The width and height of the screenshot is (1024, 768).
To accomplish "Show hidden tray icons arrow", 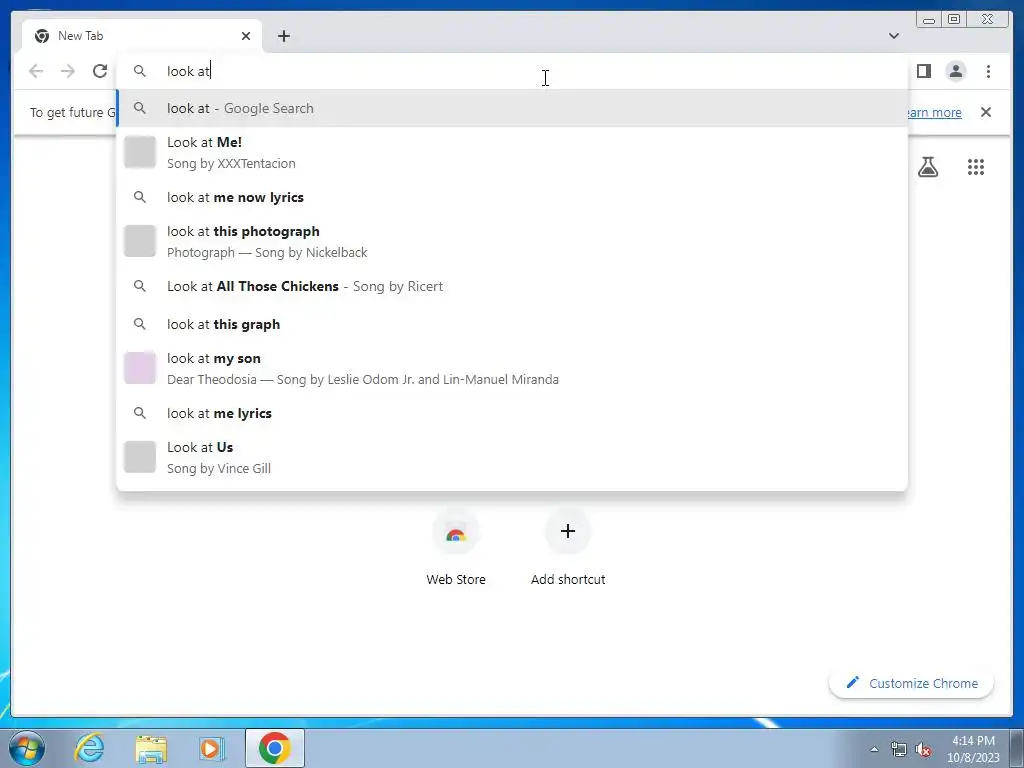I will (x=874, y=749).
